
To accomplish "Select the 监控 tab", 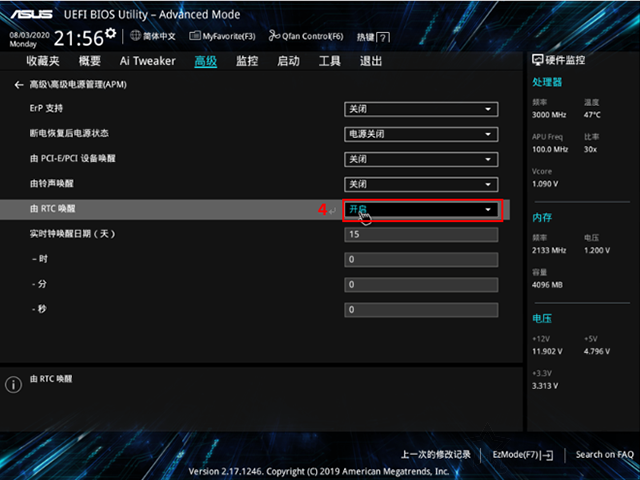I will click(x=247, y=61).
